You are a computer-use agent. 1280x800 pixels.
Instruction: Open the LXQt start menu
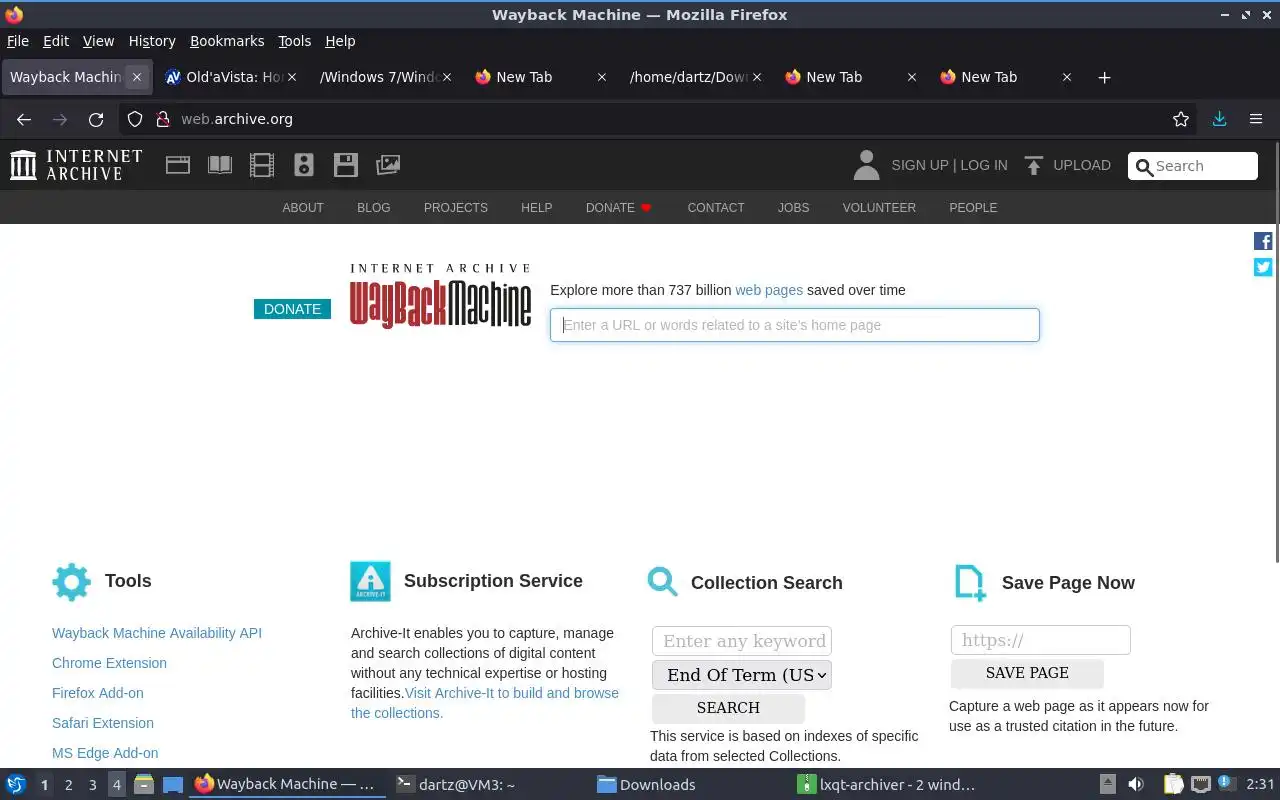click(x=16, y=784)
